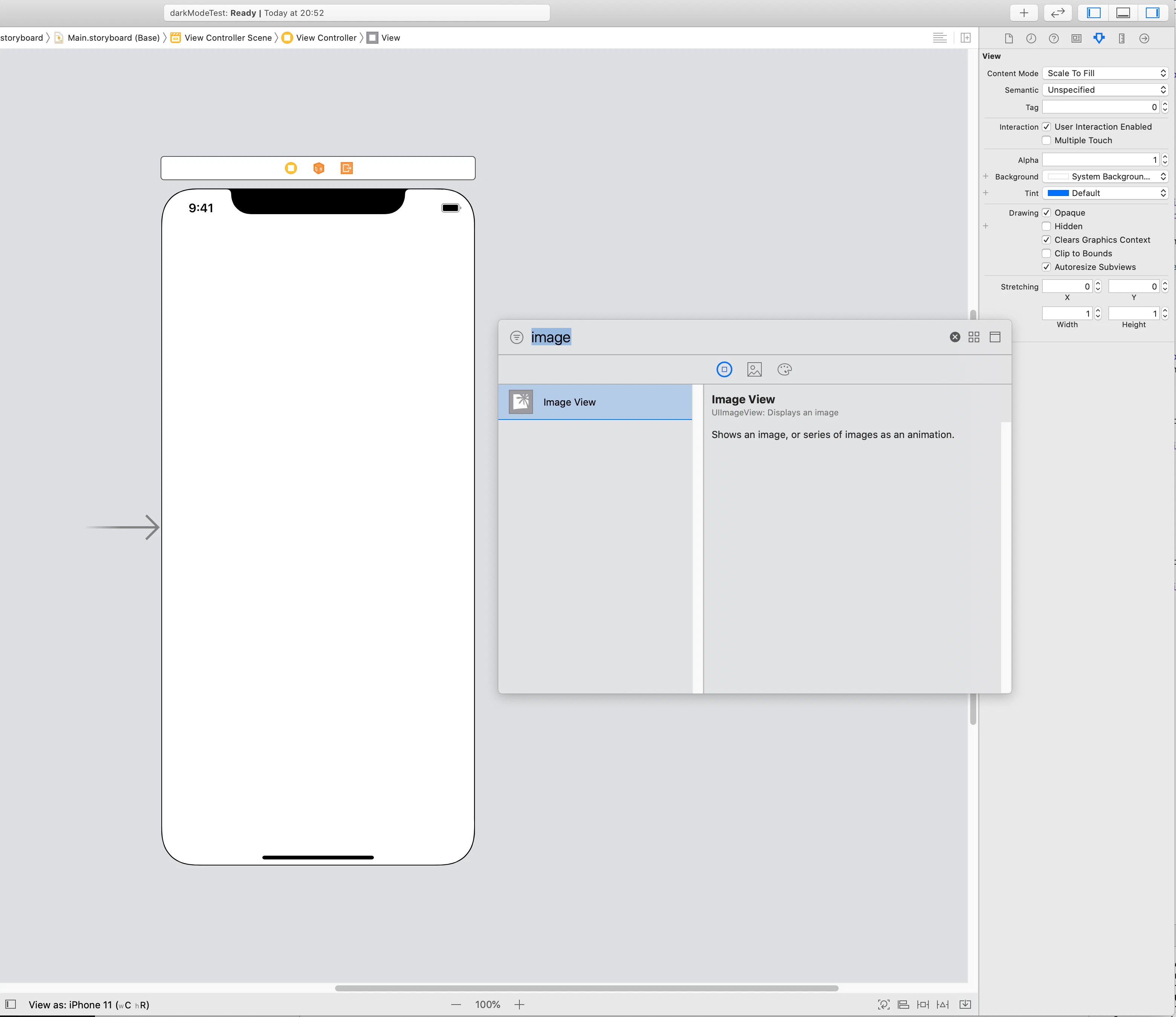Click the Exit scene dock icon

pyautogui.click(x=347, y=168)
